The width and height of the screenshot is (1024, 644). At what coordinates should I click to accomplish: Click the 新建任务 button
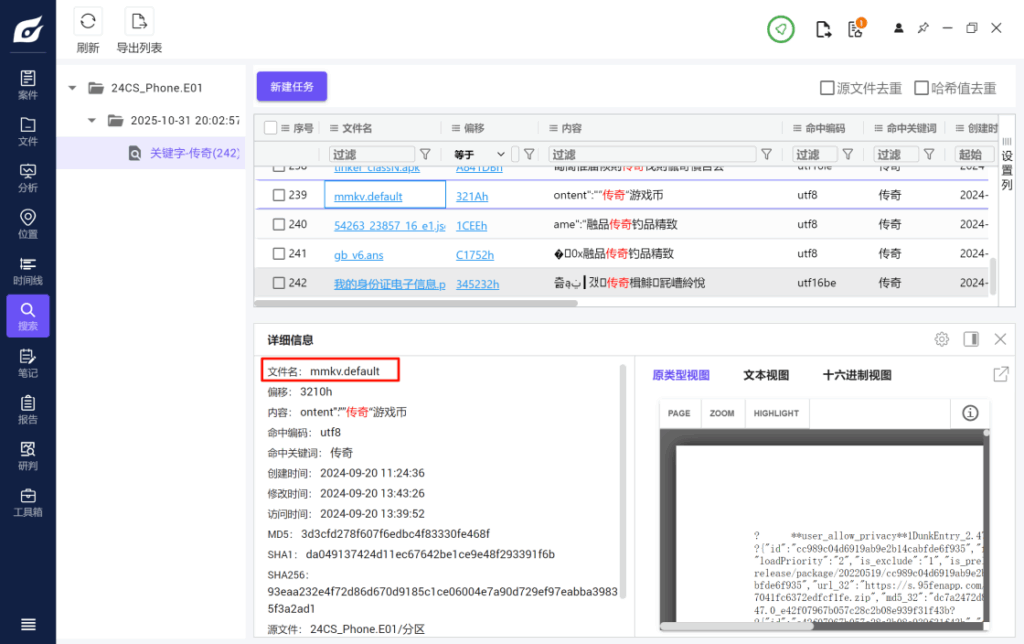[x=292, y=87]
